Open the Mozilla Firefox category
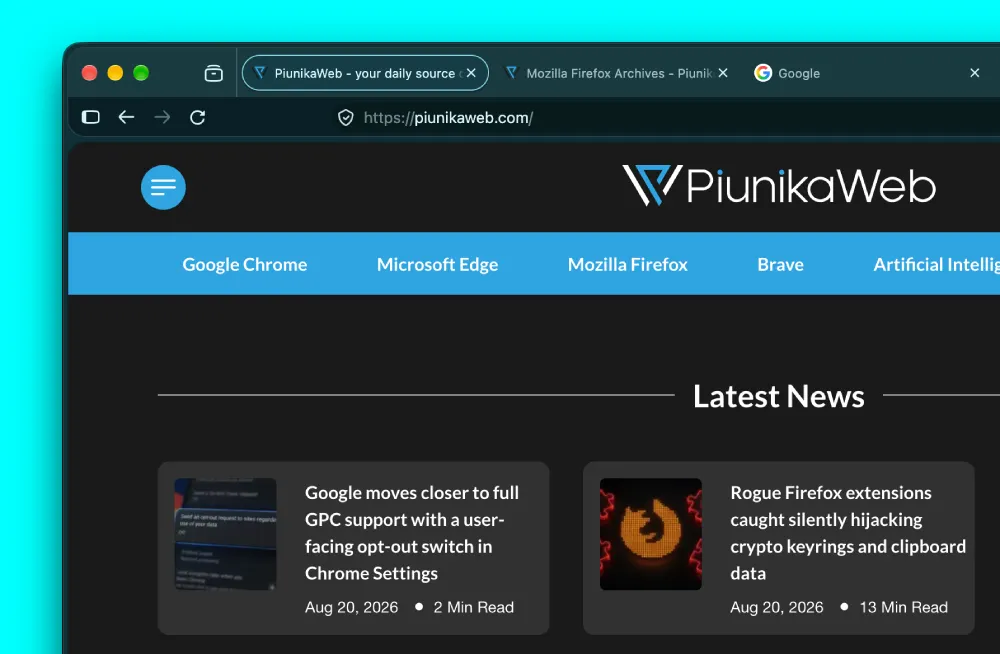The image size is (1000, 654). click(628, 264)
